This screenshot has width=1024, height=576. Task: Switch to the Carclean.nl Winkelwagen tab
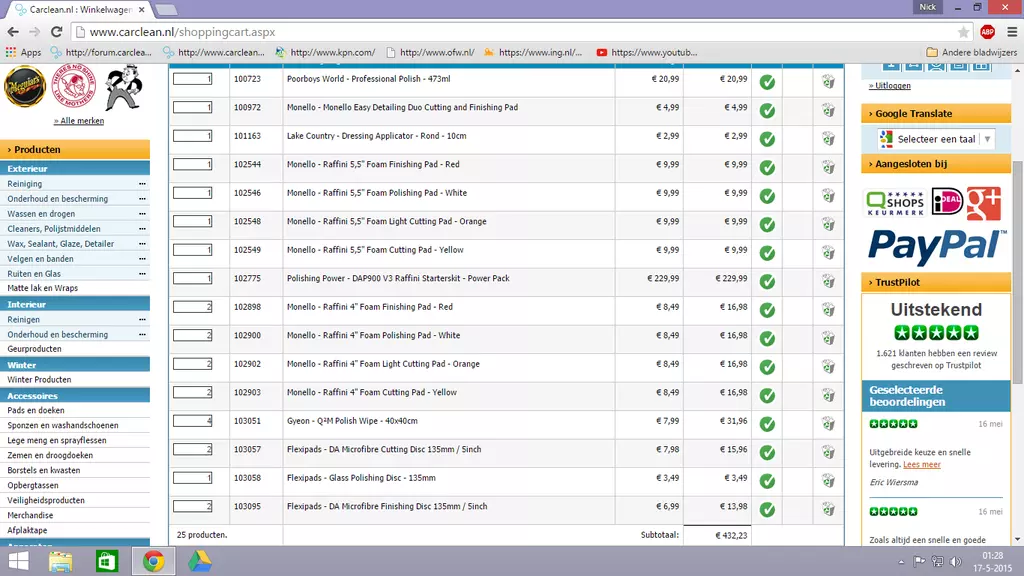coord(80,10)
